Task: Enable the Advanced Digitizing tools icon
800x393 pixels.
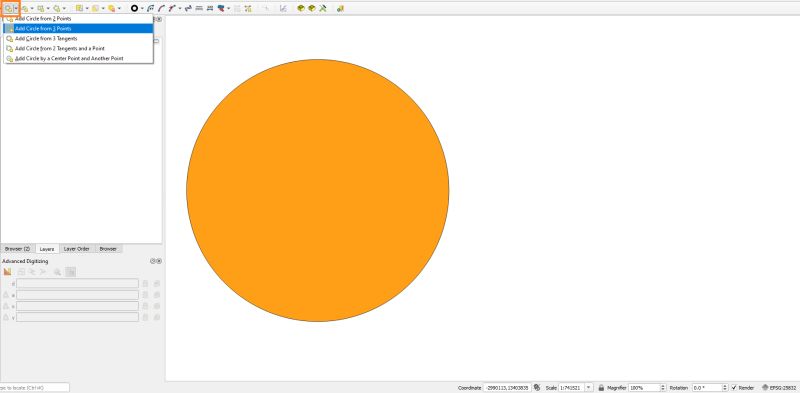Action: coord(7,272)
